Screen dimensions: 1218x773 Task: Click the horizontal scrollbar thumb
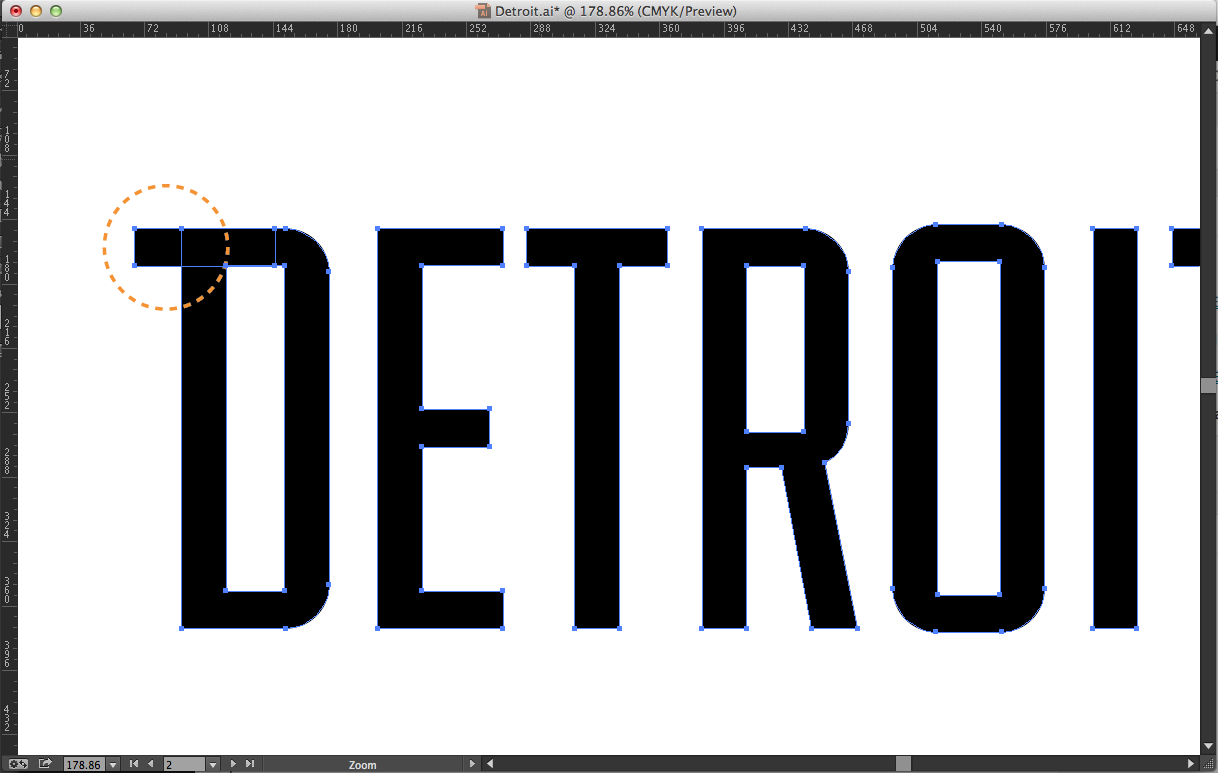[903, 764]
